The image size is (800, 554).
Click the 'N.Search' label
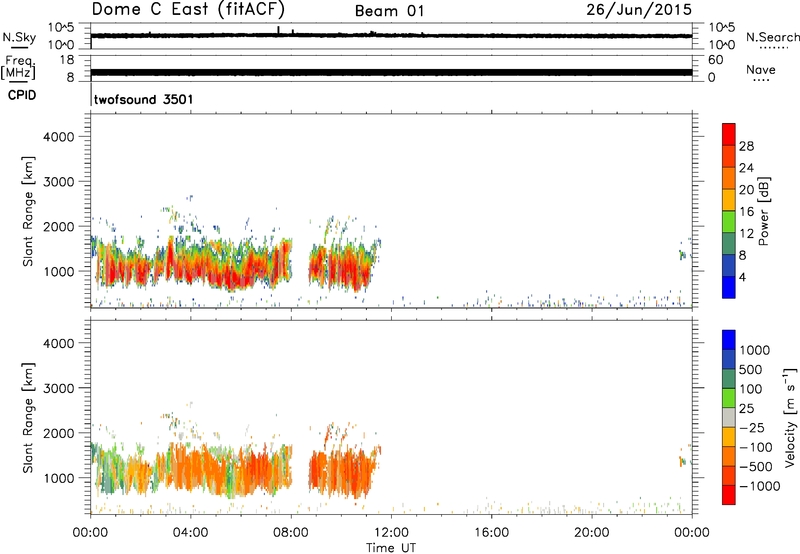pyautogui.click(x=772, y=37)
